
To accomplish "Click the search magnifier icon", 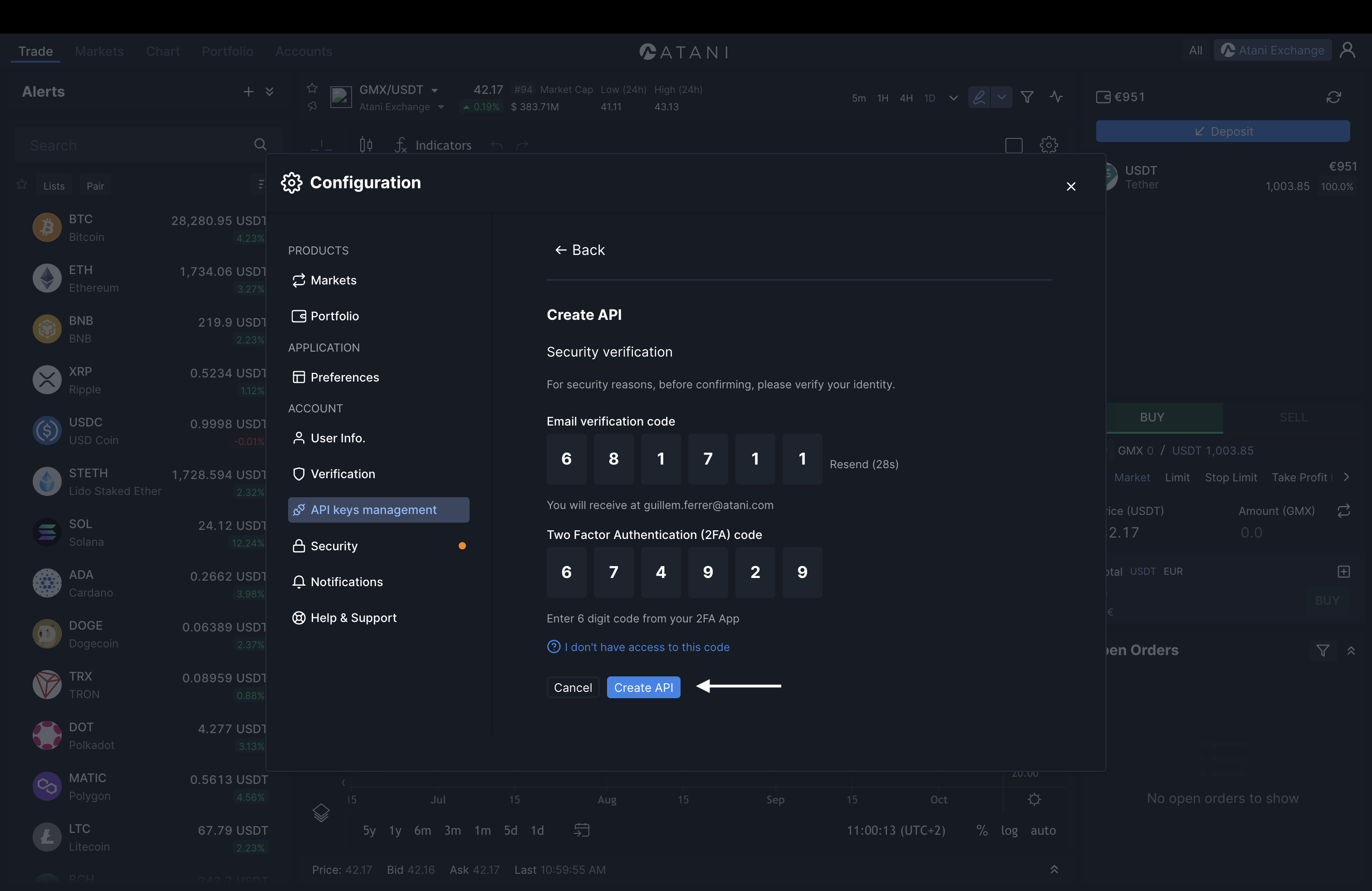I will tap(260, 144).
